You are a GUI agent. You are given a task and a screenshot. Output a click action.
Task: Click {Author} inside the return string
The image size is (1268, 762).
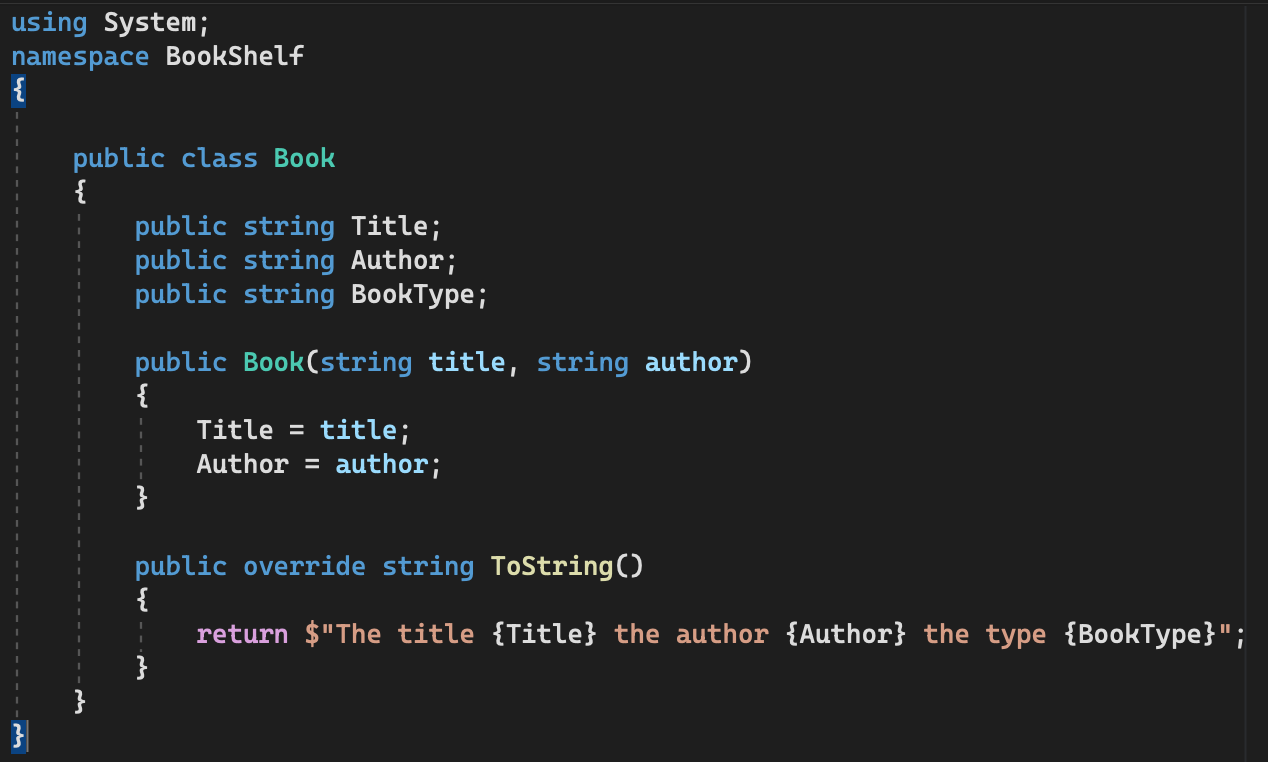pos(846,634)
